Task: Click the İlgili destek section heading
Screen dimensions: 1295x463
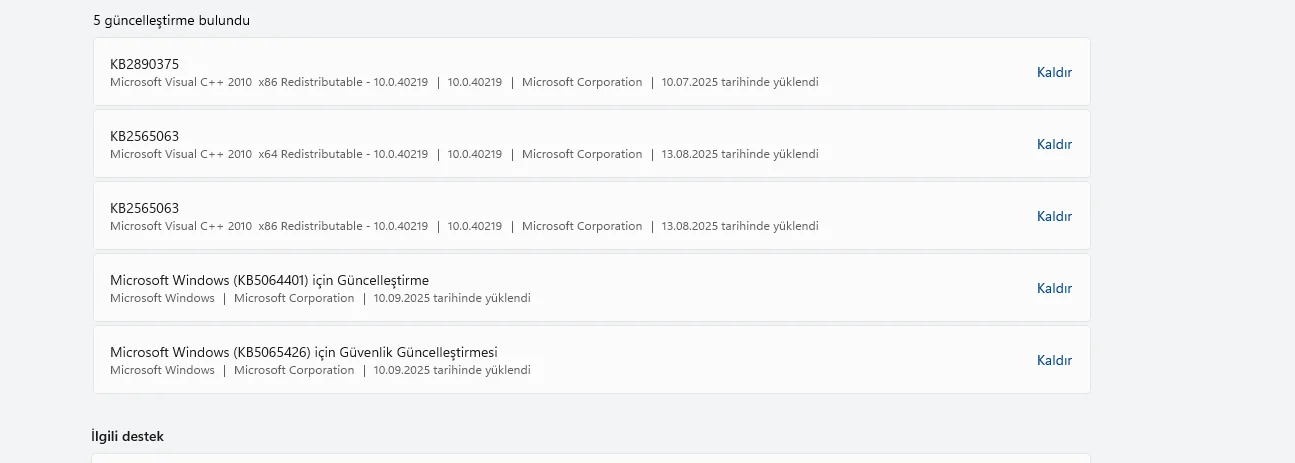Action: click(x=127, y=436)
